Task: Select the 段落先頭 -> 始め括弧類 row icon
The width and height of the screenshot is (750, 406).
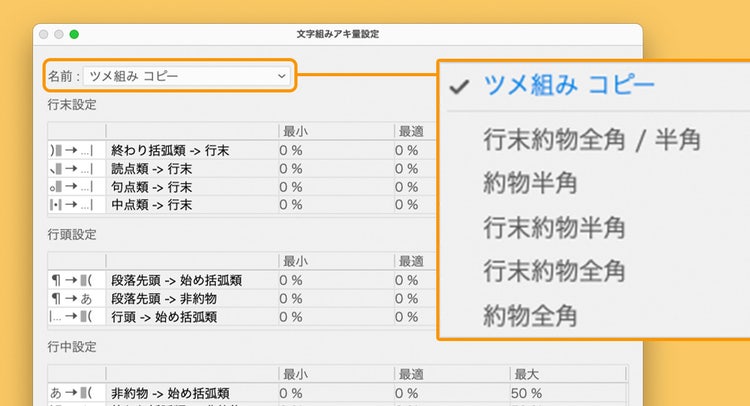Action: (x=76, y=280)
